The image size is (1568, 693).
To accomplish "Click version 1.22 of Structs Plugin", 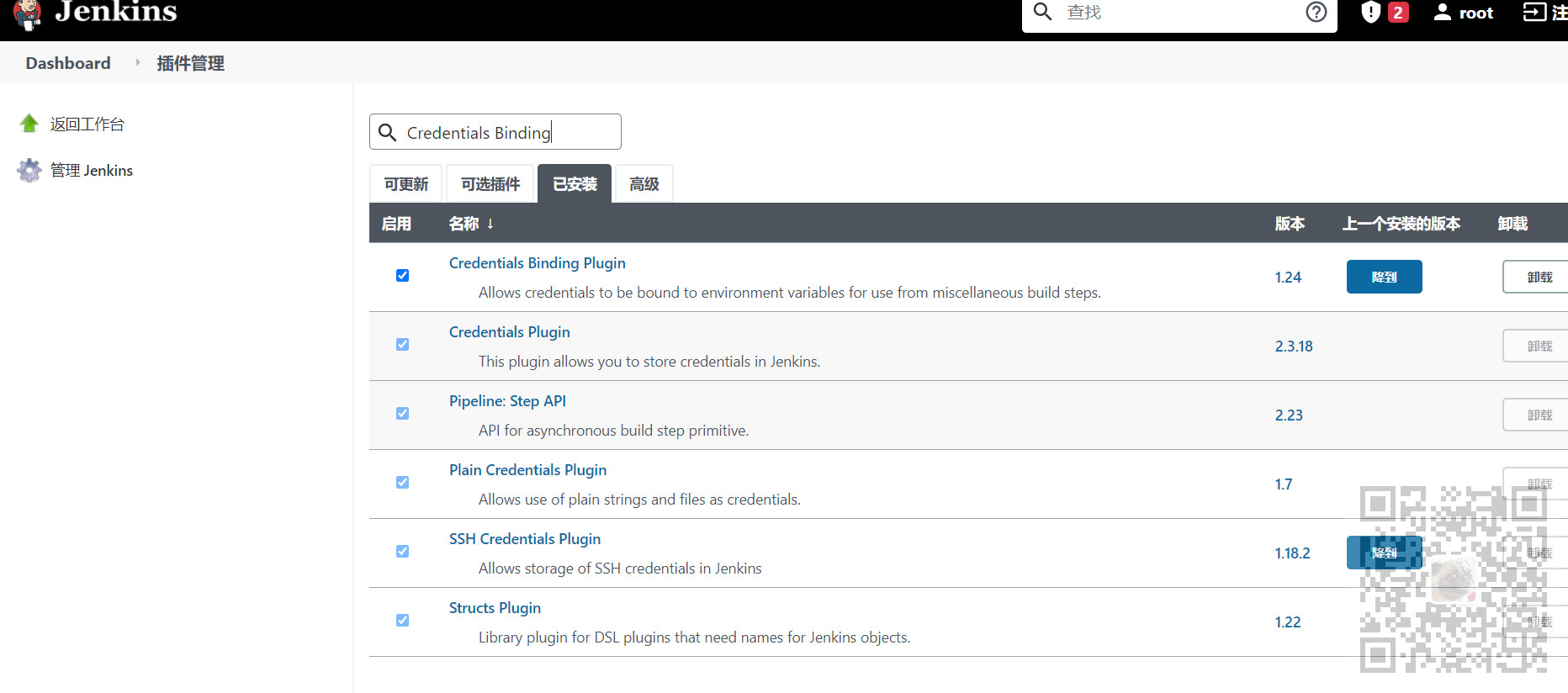I will tap(1288, 622).
